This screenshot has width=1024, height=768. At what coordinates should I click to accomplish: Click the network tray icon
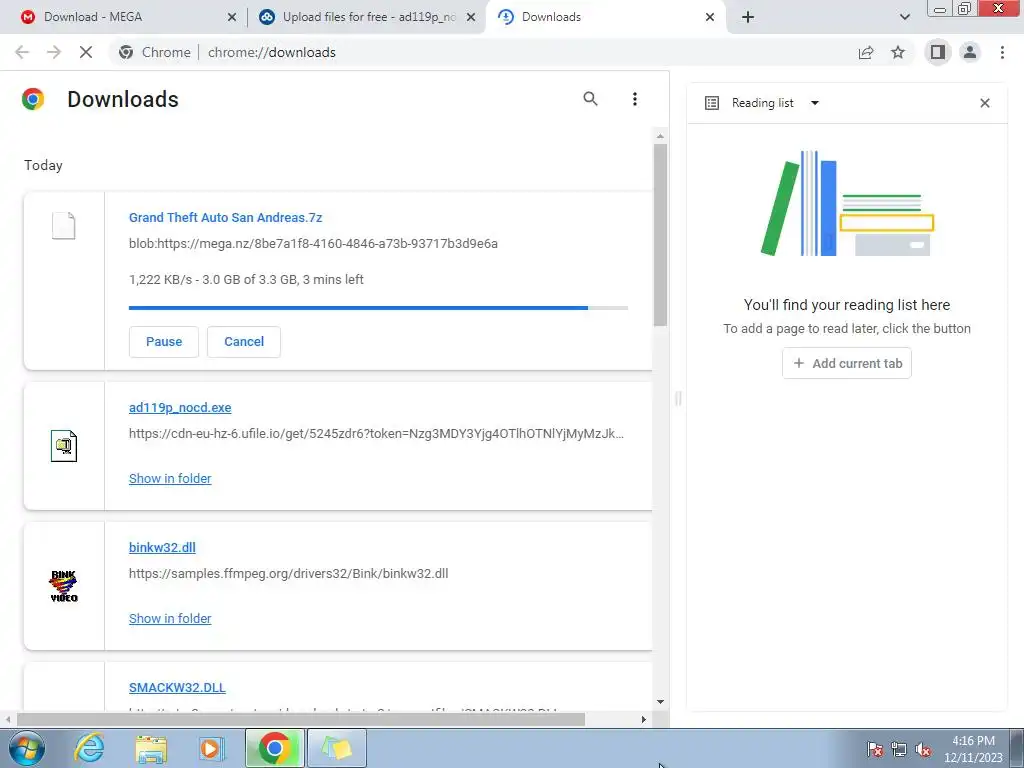tap(899, 749)
